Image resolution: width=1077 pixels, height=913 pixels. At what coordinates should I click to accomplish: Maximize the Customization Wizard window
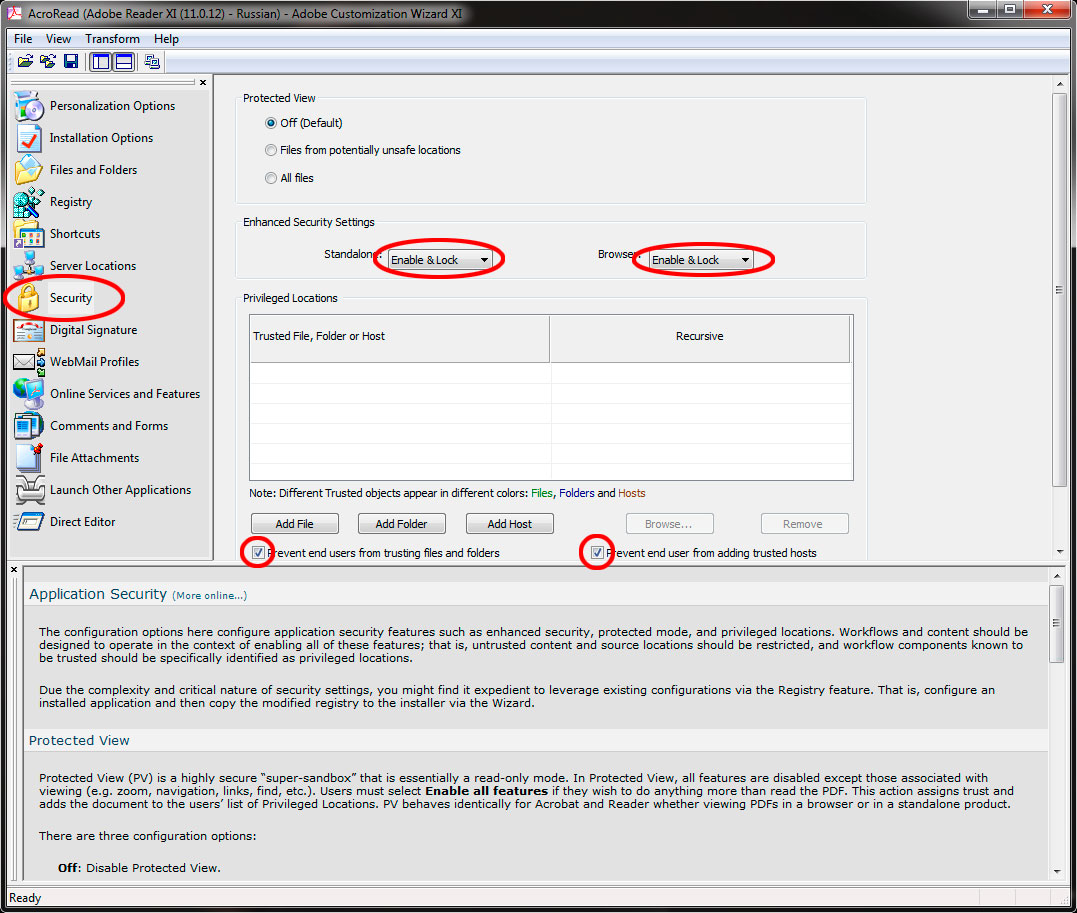(1010, 10)
